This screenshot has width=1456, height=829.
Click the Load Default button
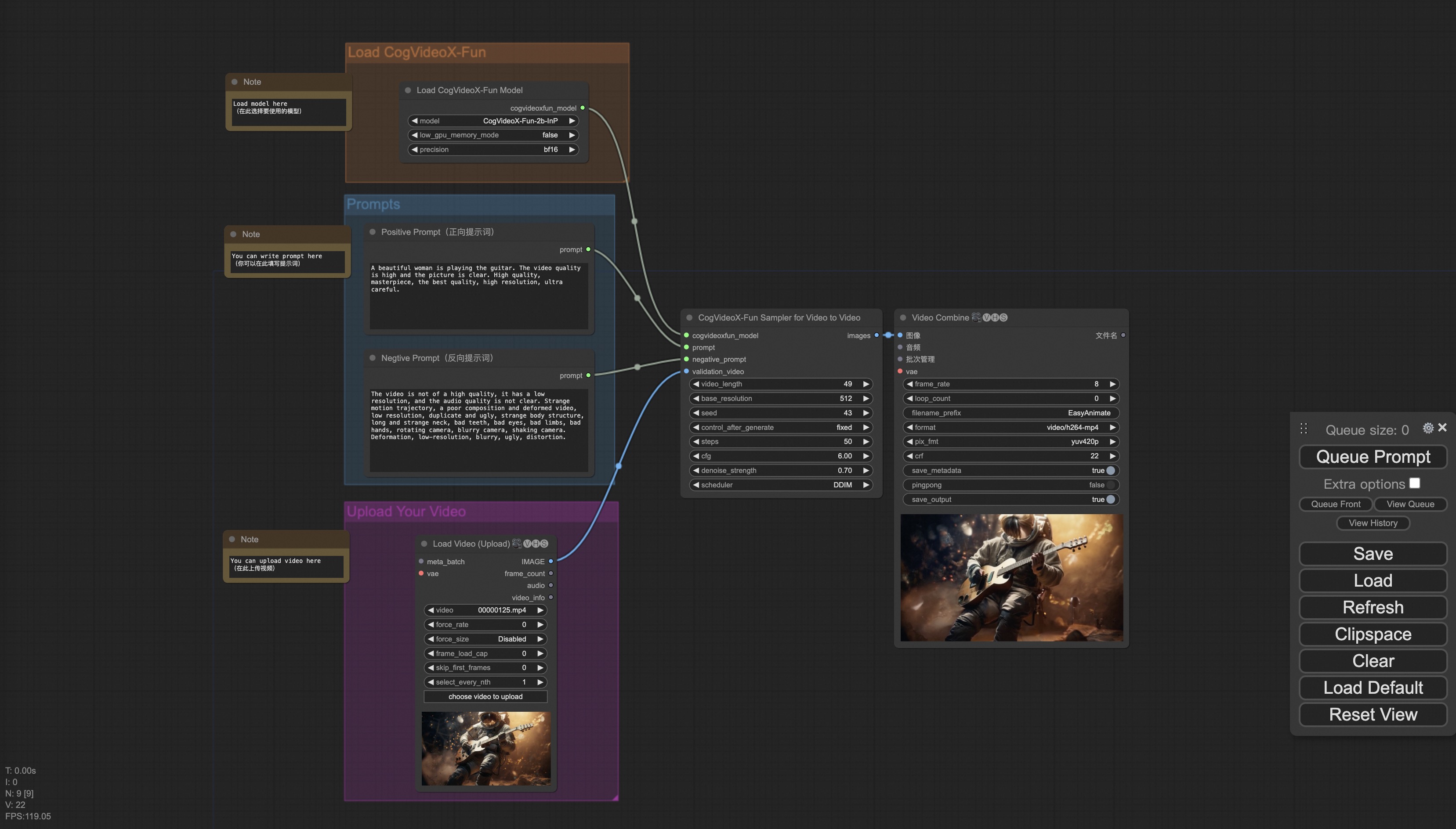pyautogui.click(x=1373, y=688)
